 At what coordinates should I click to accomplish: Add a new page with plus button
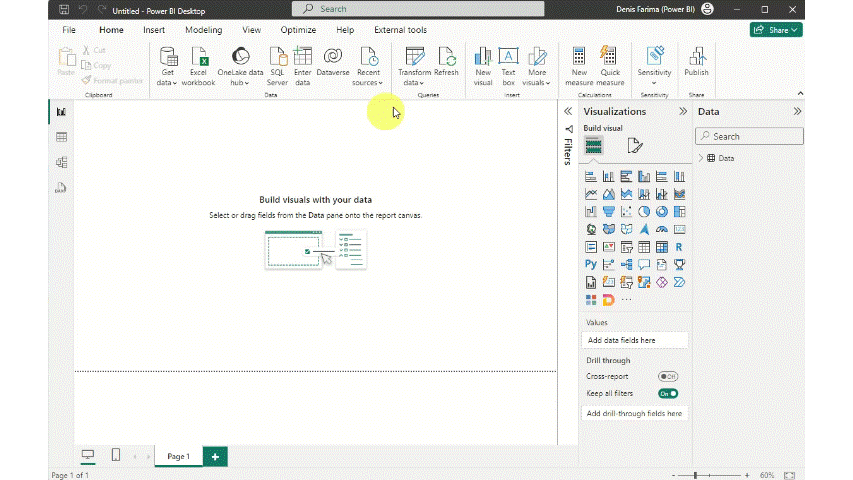[x=215, y=456]
